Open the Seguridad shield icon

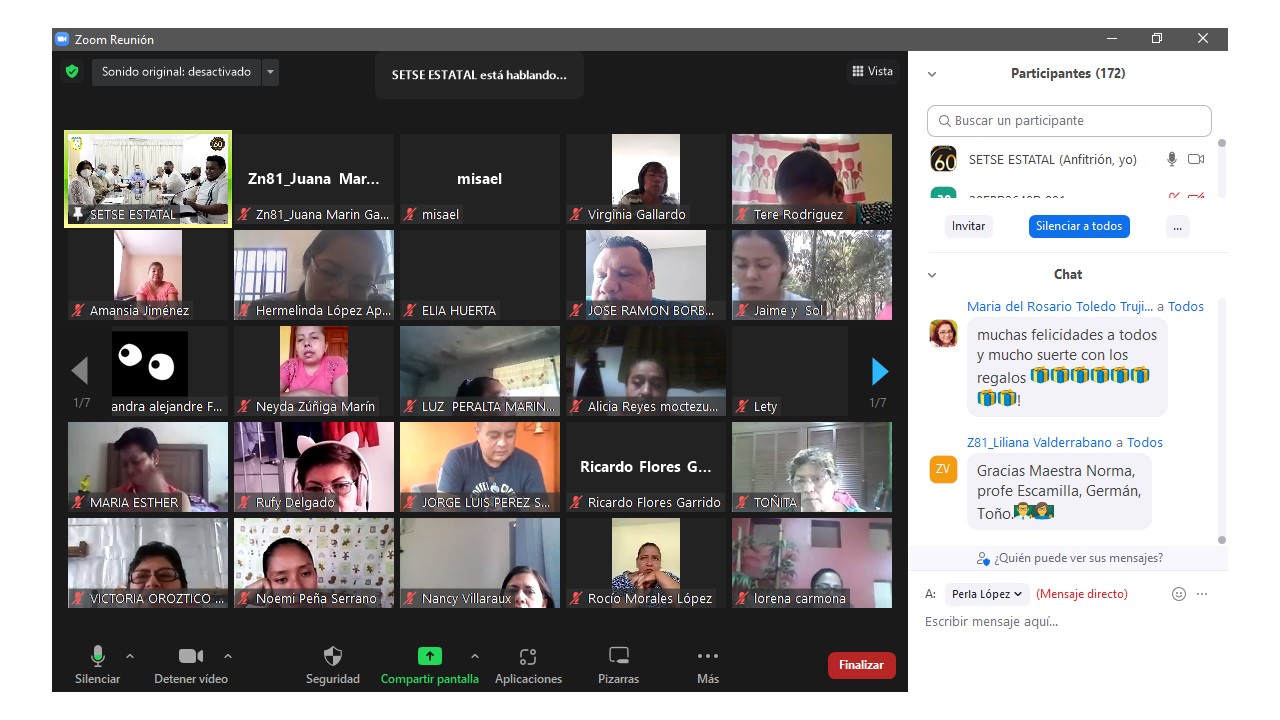(333, 656)
